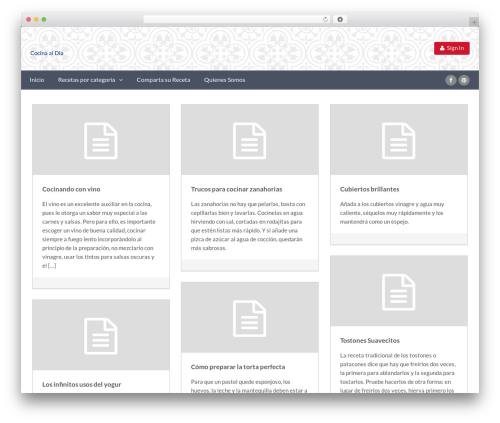Go to Inicio in the navigation menu
The width and height of the screenshot is (500, 423).
tap(37, 80)
